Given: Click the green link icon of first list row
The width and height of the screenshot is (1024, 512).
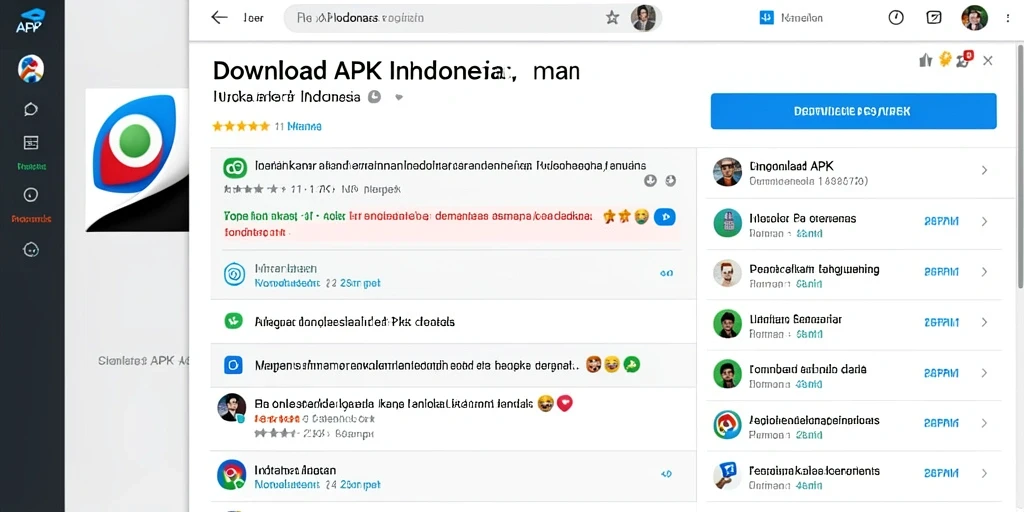Looking at the screenshot, I should coord(234,168).
